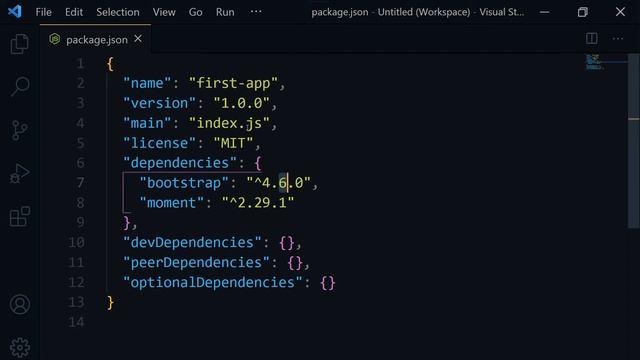Click line number 14 in gutter
The image size is (640, 360).
coord(76,322)
